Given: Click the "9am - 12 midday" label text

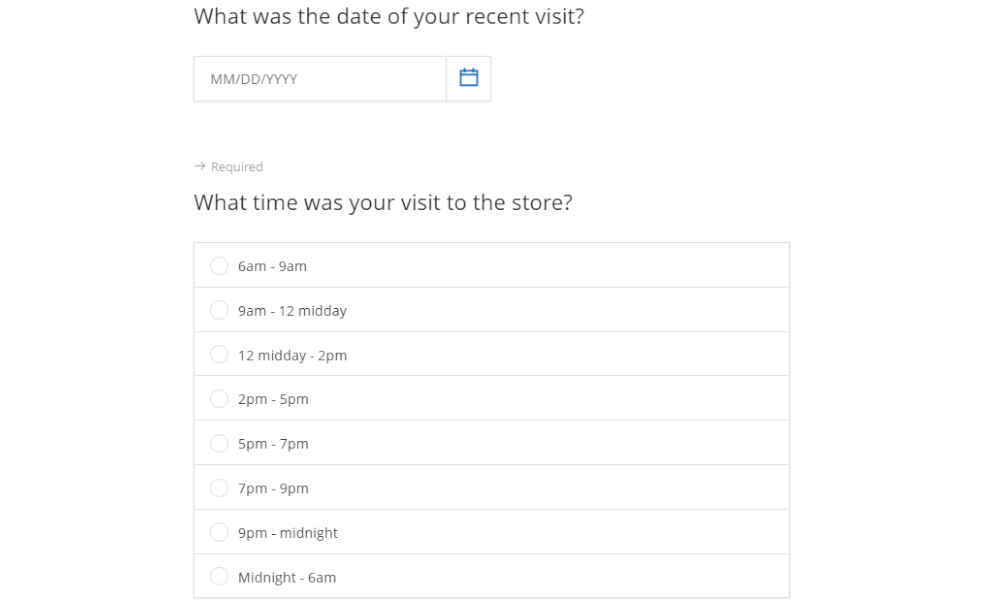Looking at the screenshot, I should pos(293,311).
